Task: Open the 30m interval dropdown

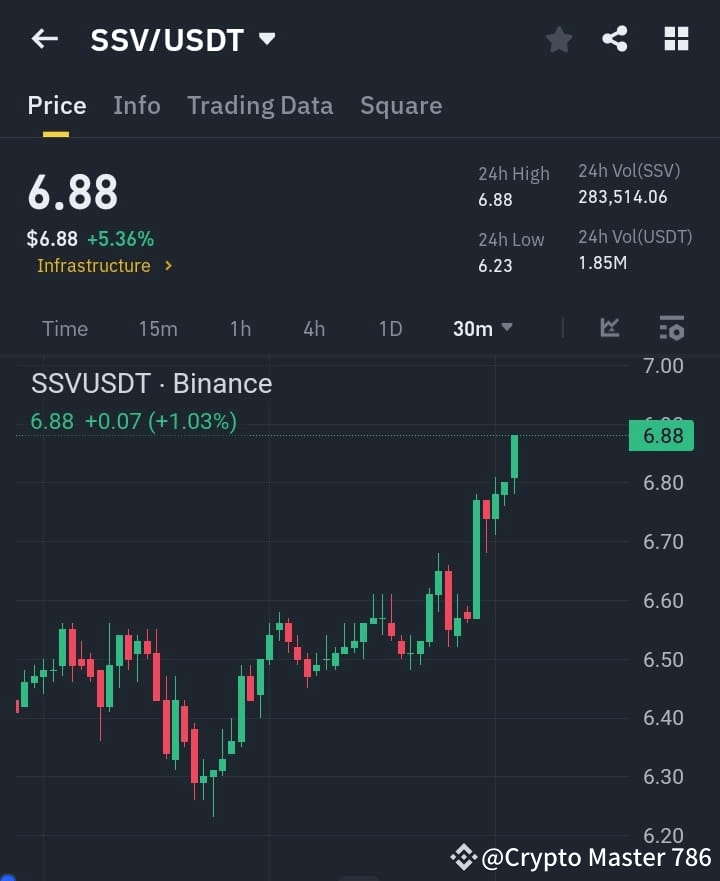Action: 482,328
